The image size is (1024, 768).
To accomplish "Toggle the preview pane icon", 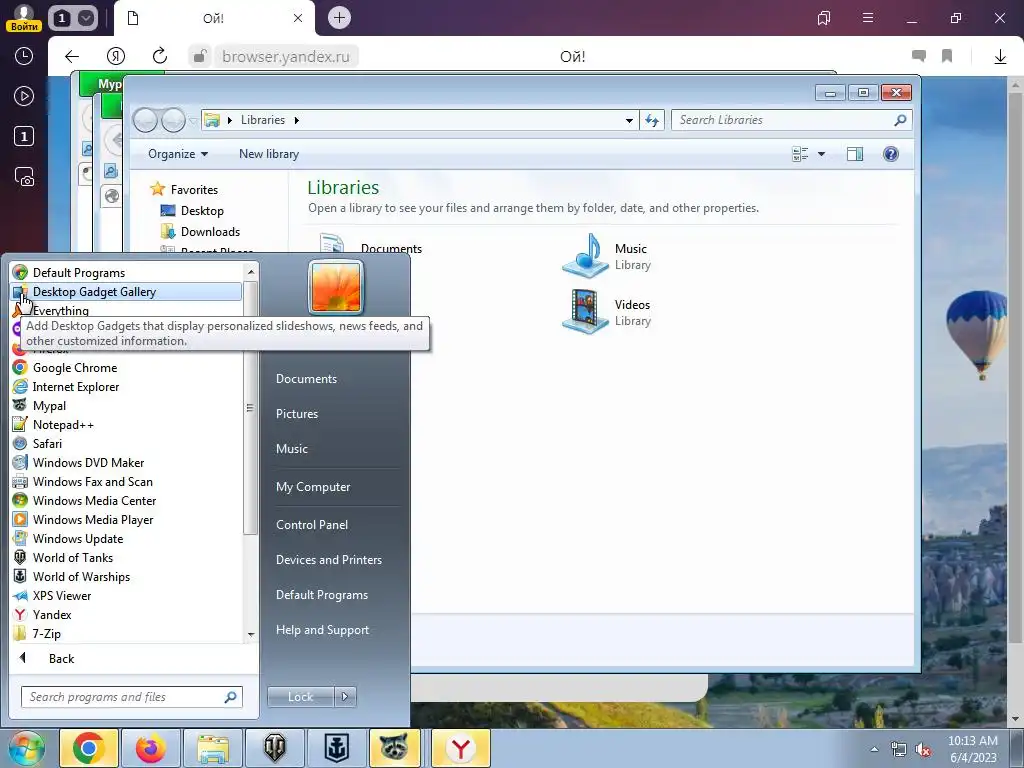I will (855, 154).
